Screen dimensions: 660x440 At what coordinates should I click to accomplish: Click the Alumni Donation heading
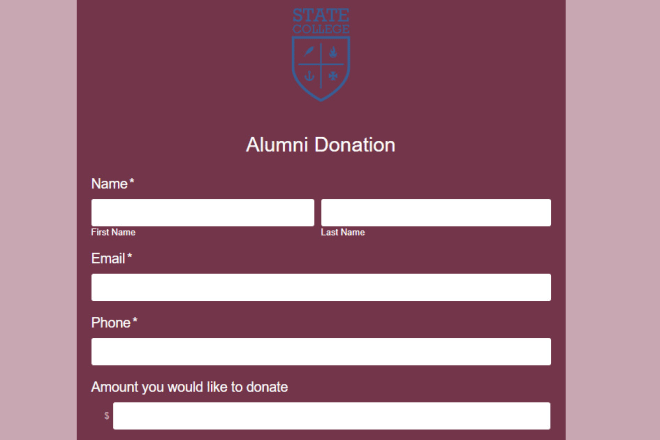pyautogui.click(x=321, y=145)
